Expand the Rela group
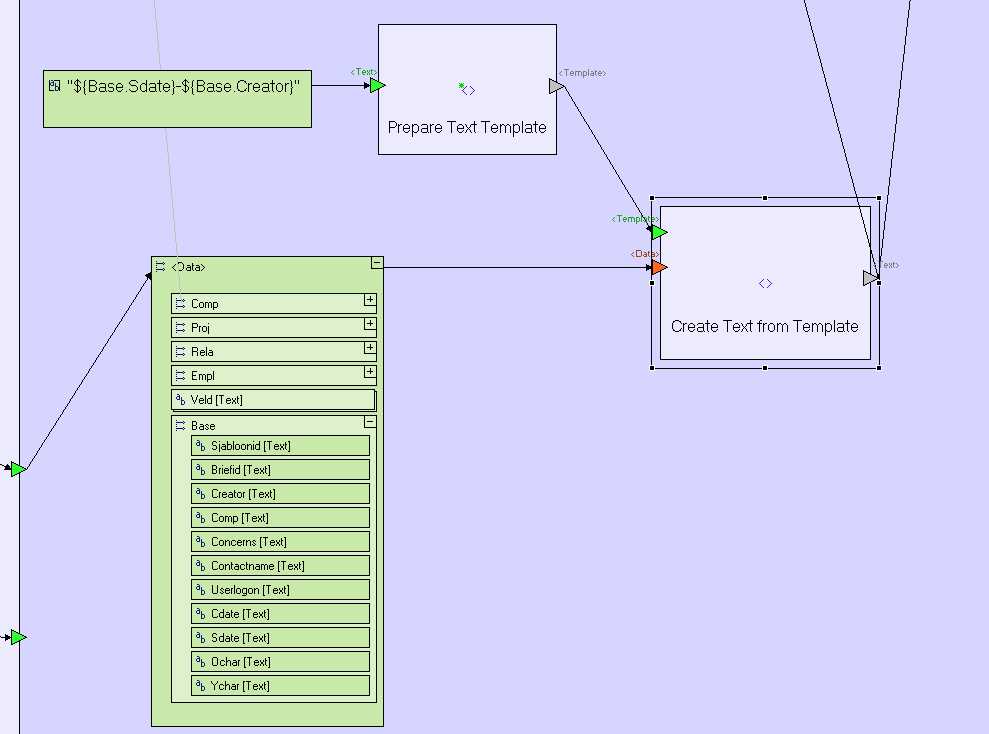The width and height of the screenshot is (989, 734). click(x=370, y=347)
